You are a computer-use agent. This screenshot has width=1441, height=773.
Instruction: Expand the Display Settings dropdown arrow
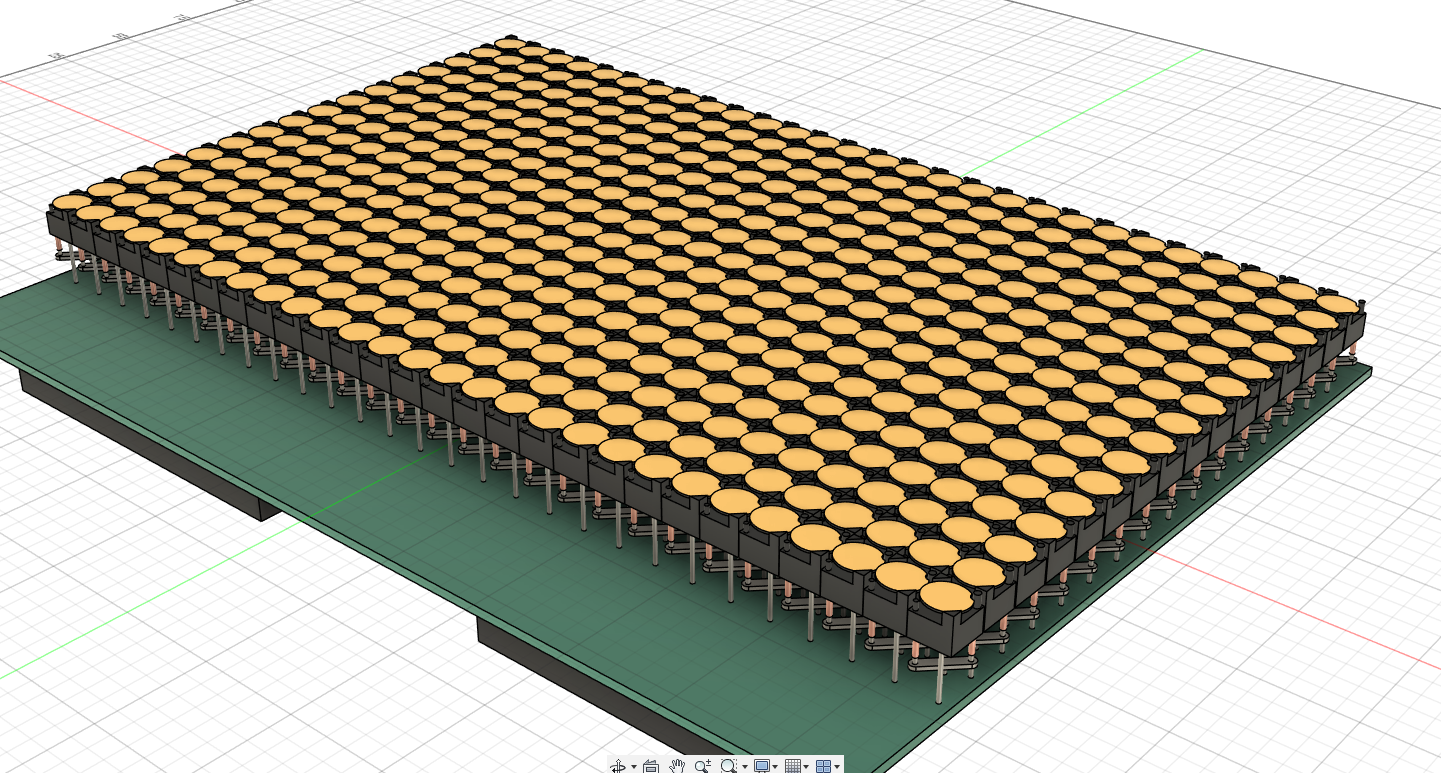coord(774,767)
